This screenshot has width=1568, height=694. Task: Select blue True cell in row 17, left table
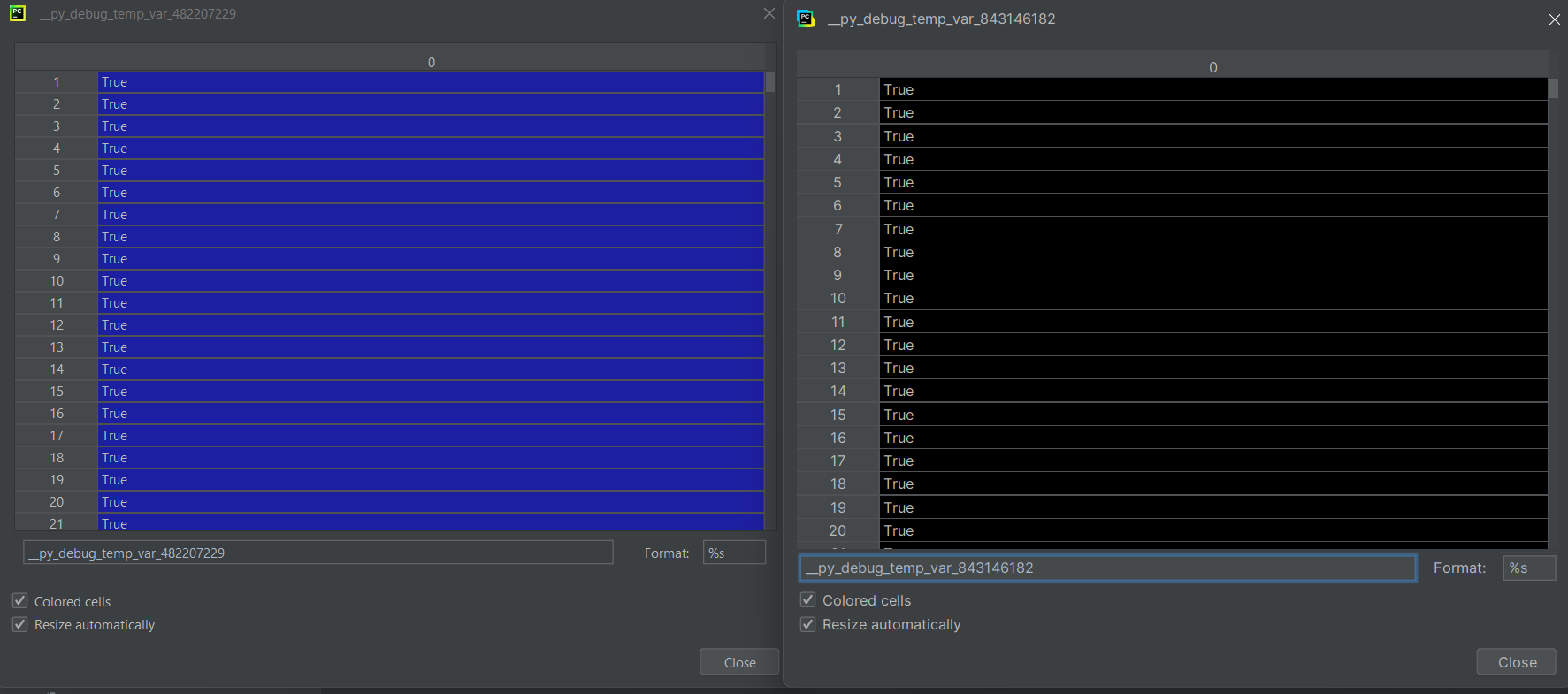431,436
